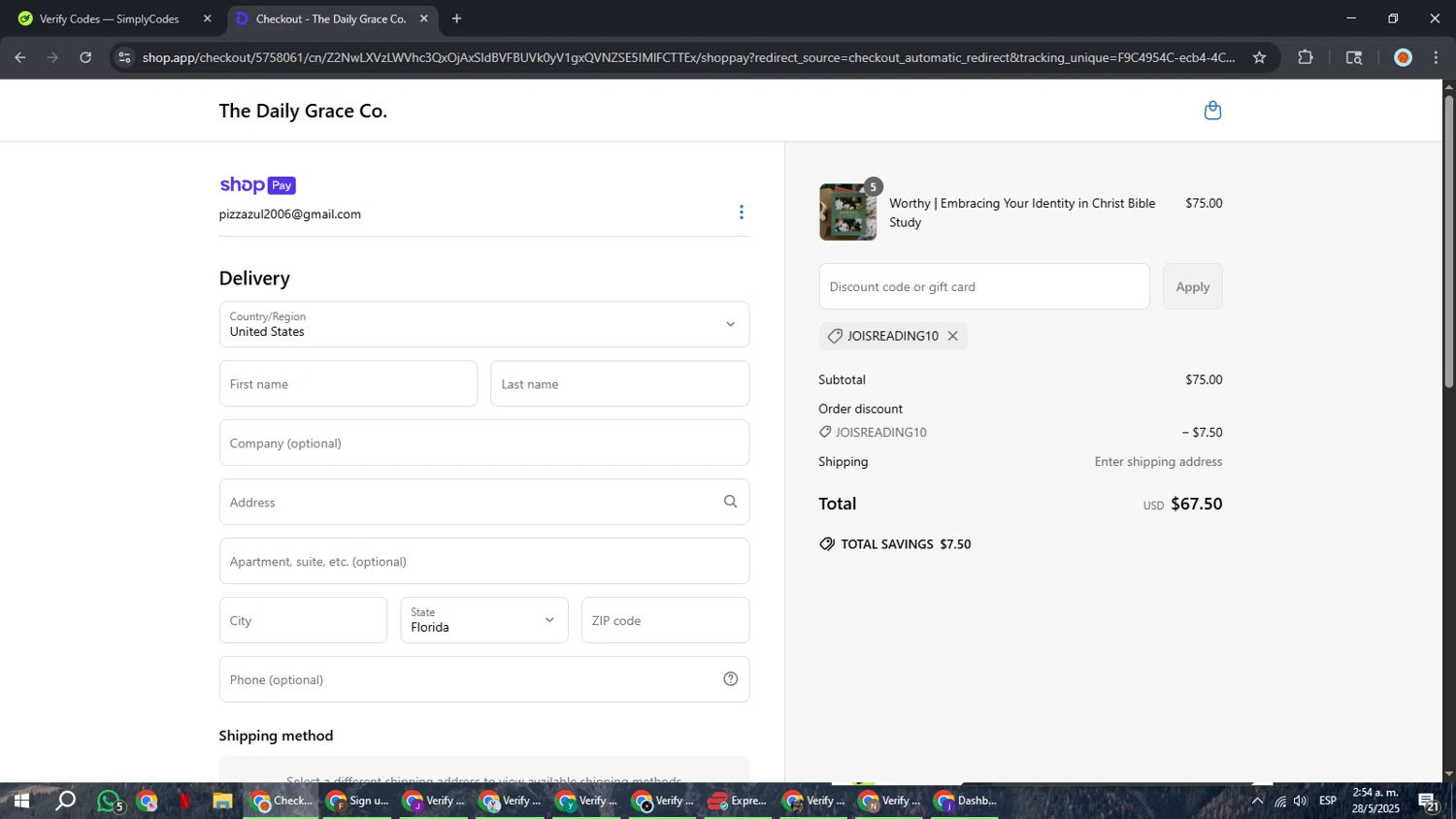This screenshot has width=1456, height=819.
Task: Open the Sign u... Chrome taskbar window
Action: (x=358, y=802)
